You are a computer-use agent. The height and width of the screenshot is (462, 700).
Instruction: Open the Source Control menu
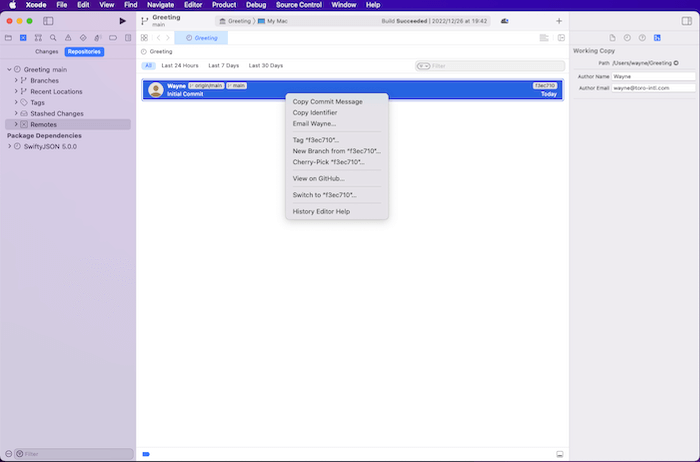pyautogui.click(x=299, y=5)
